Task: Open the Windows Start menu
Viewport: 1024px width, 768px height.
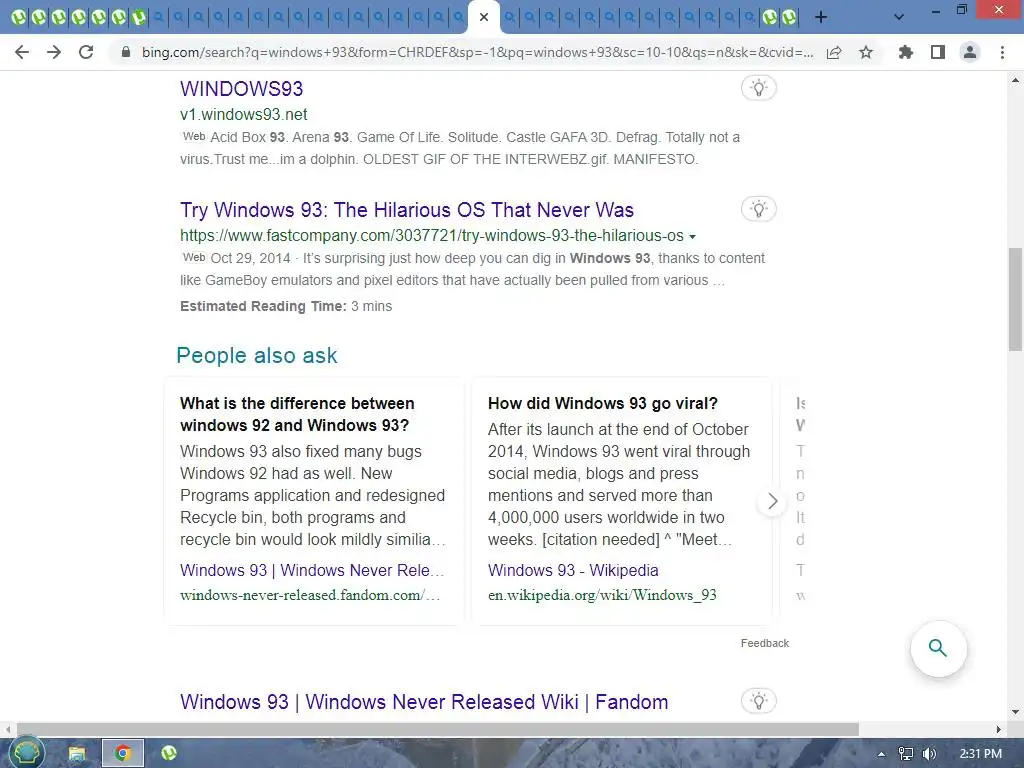Action: point(26,753)
